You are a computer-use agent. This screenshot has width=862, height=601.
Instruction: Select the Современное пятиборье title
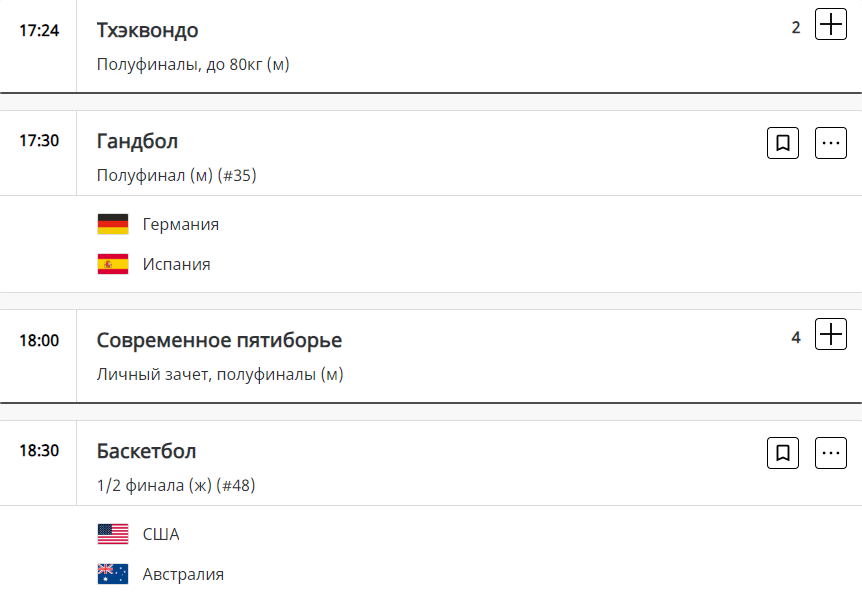tap(219, 340)
